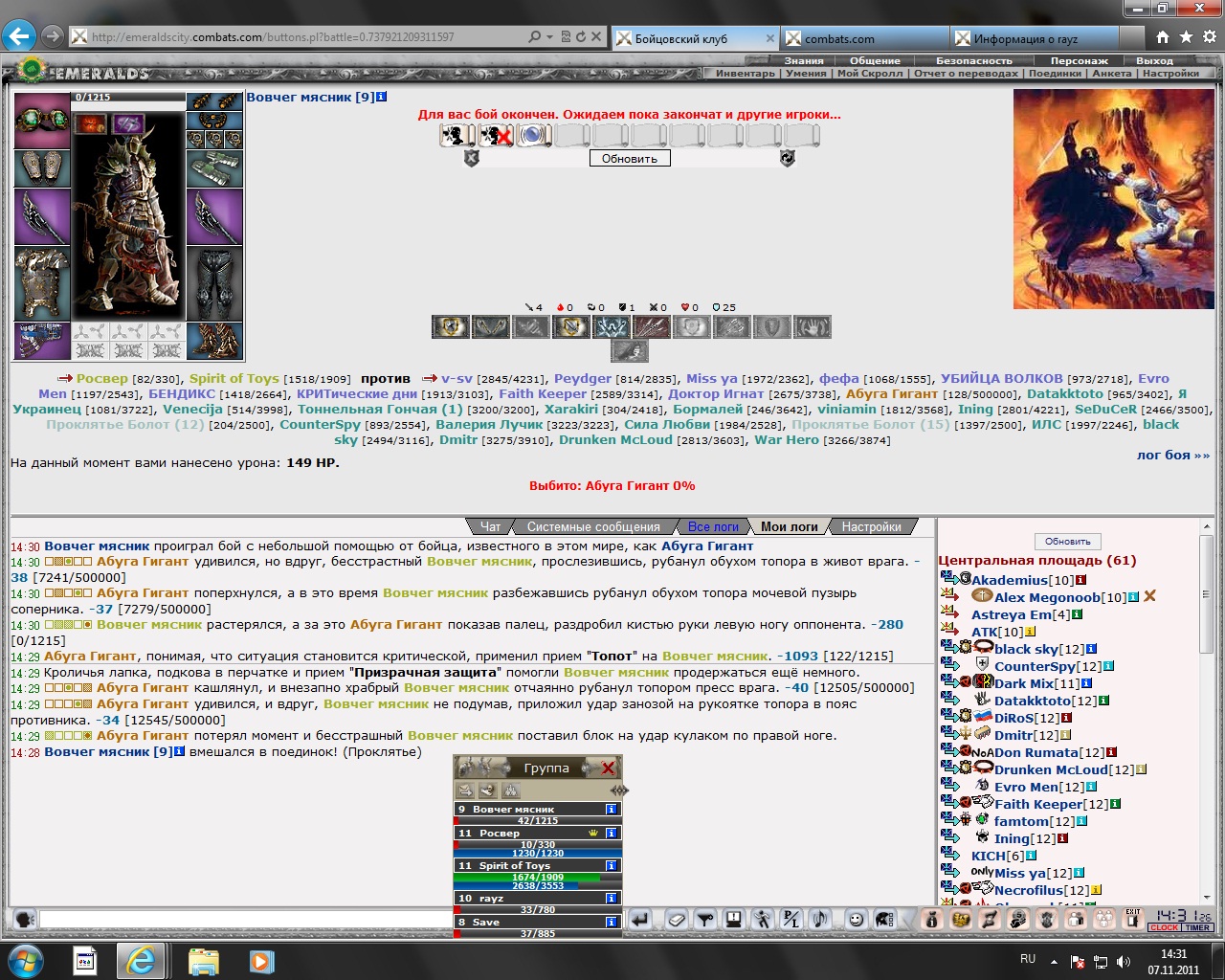Click the white hand ability icon

coord(812,327)
